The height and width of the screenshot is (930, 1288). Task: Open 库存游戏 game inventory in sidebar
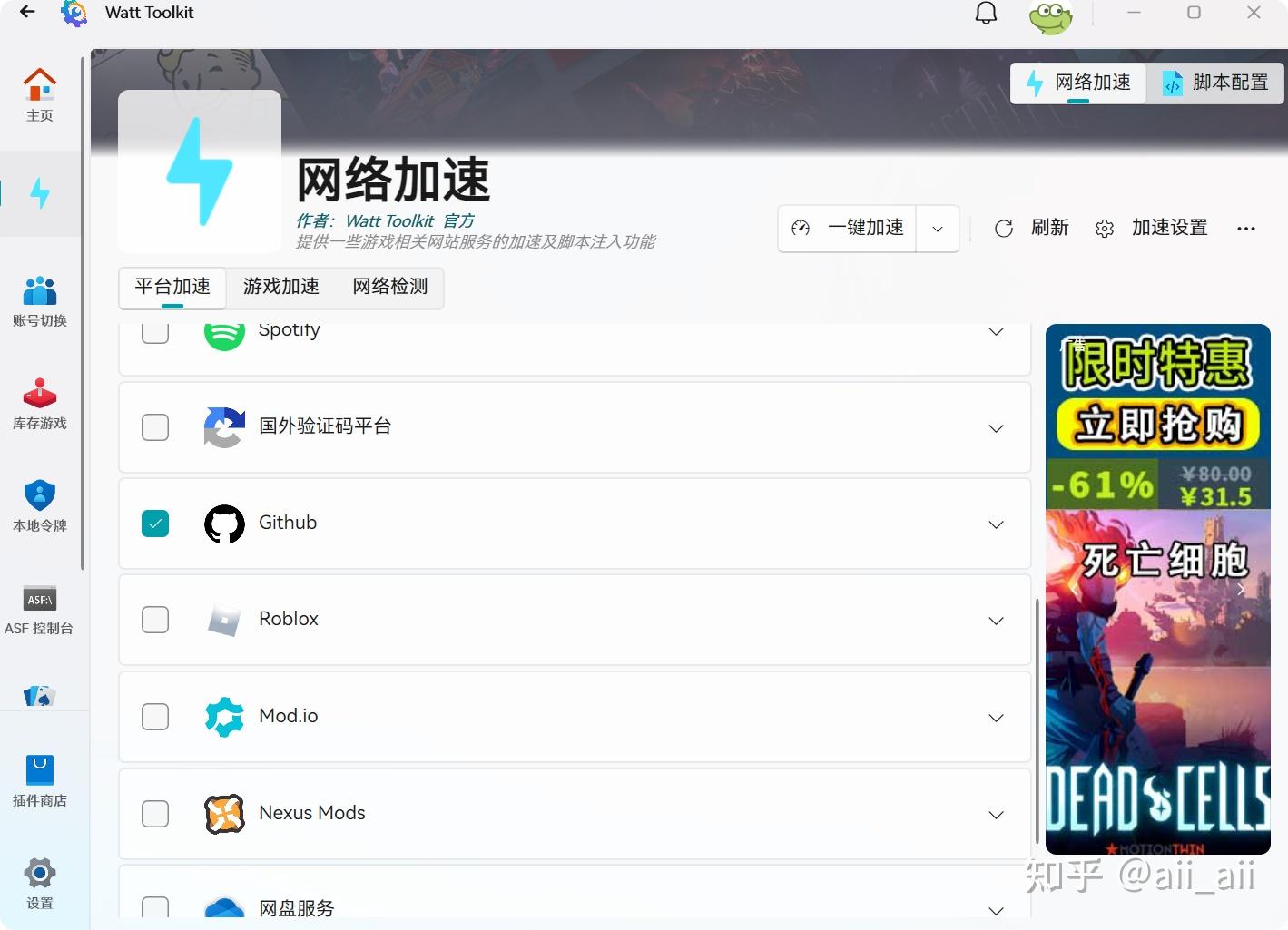click(x=39, y=404)
